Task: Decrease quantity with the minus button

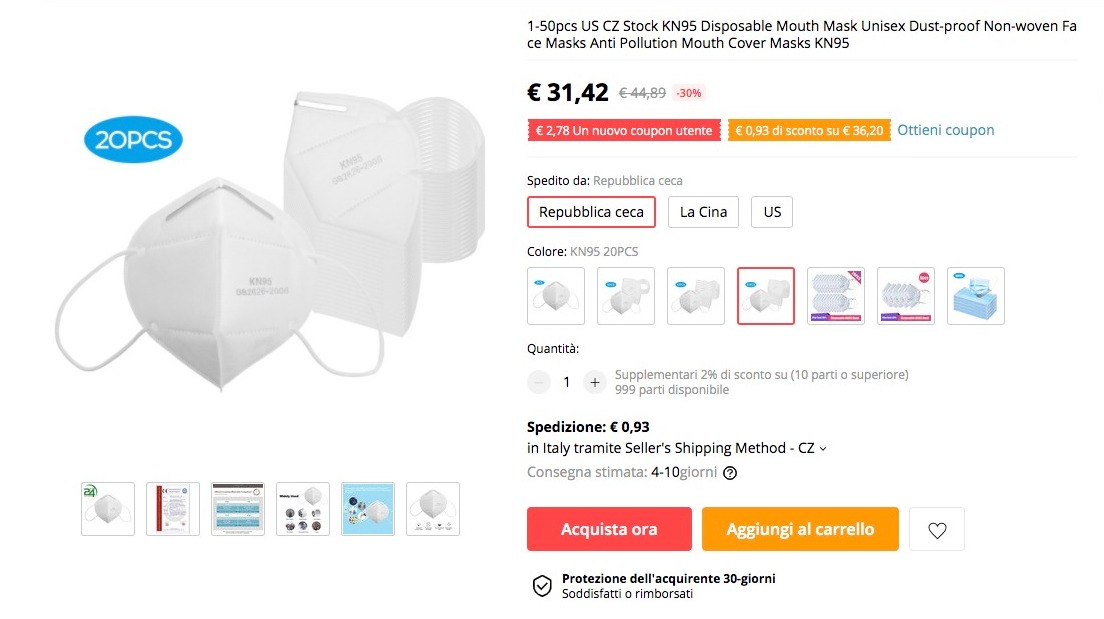Action: [x=539, y=382]
